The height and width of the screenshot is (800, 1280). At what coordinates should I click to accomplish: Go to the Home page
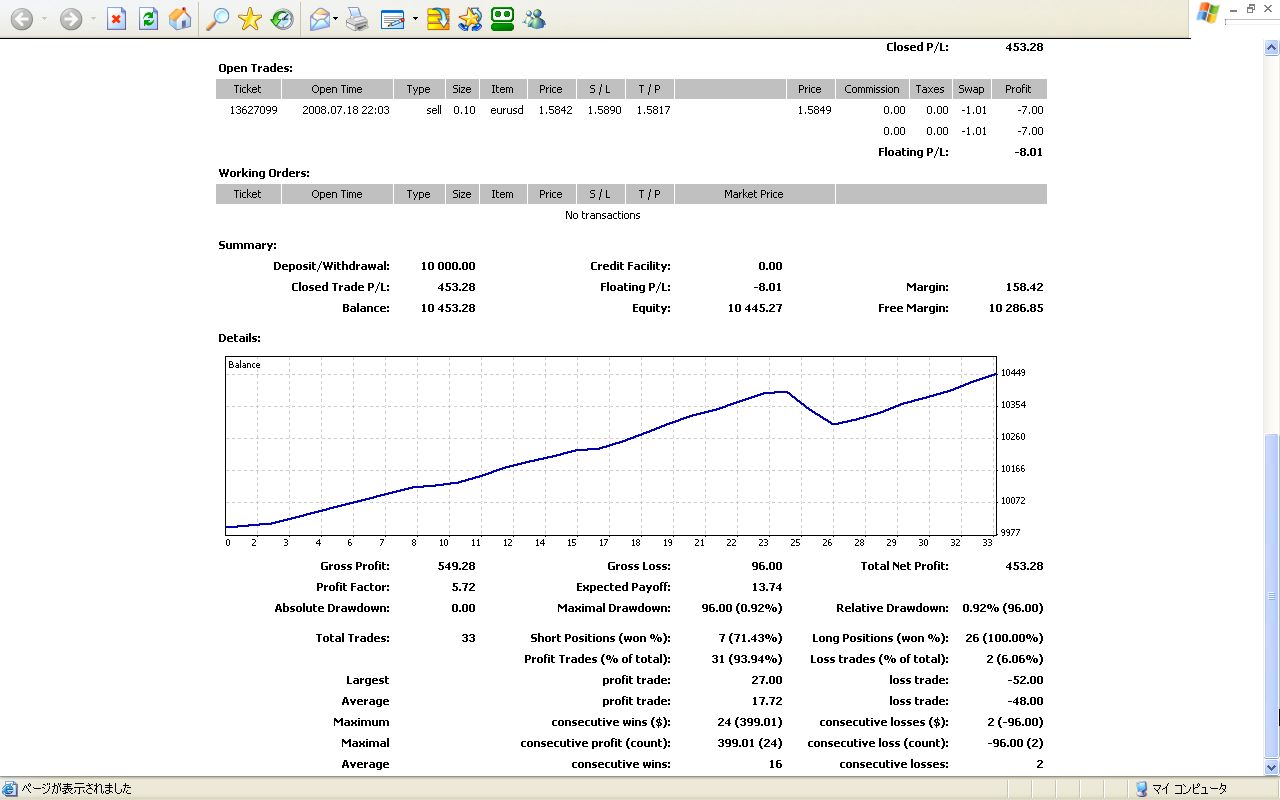click(180, 19)
